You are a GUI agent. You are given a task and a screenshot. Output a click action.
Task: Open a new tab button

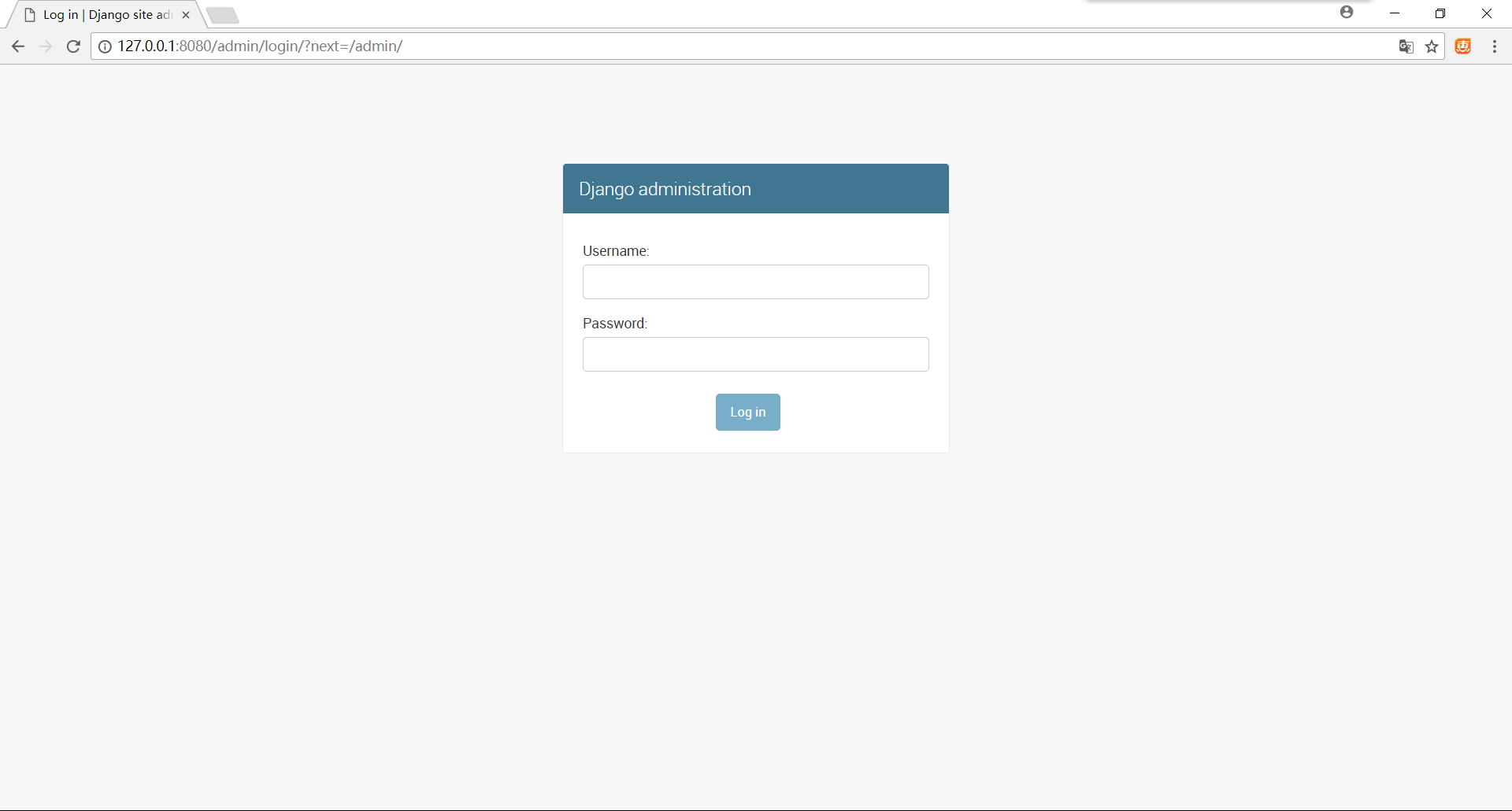[223, 15]
